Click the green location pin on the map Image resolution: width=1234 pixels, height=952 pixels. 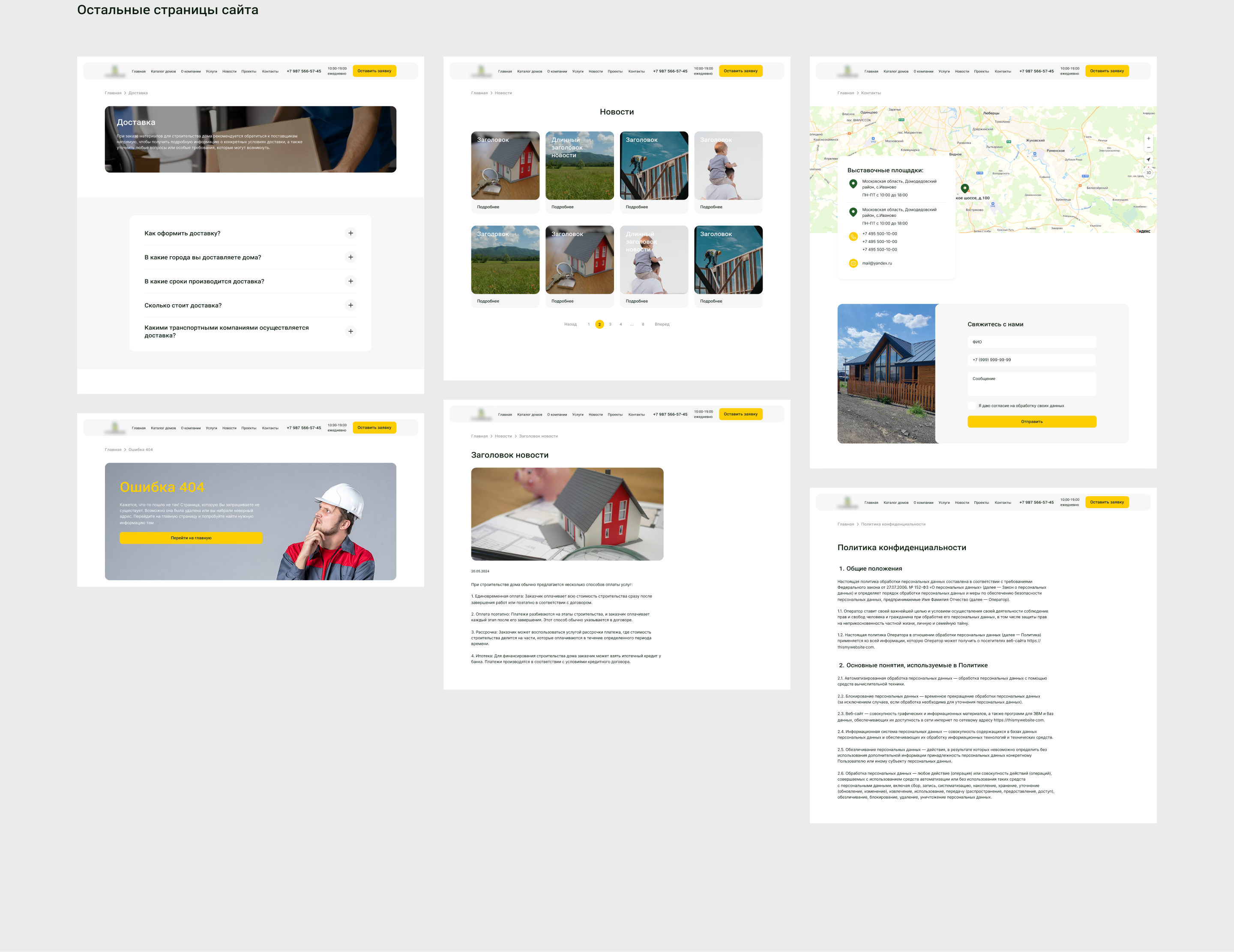964,188
